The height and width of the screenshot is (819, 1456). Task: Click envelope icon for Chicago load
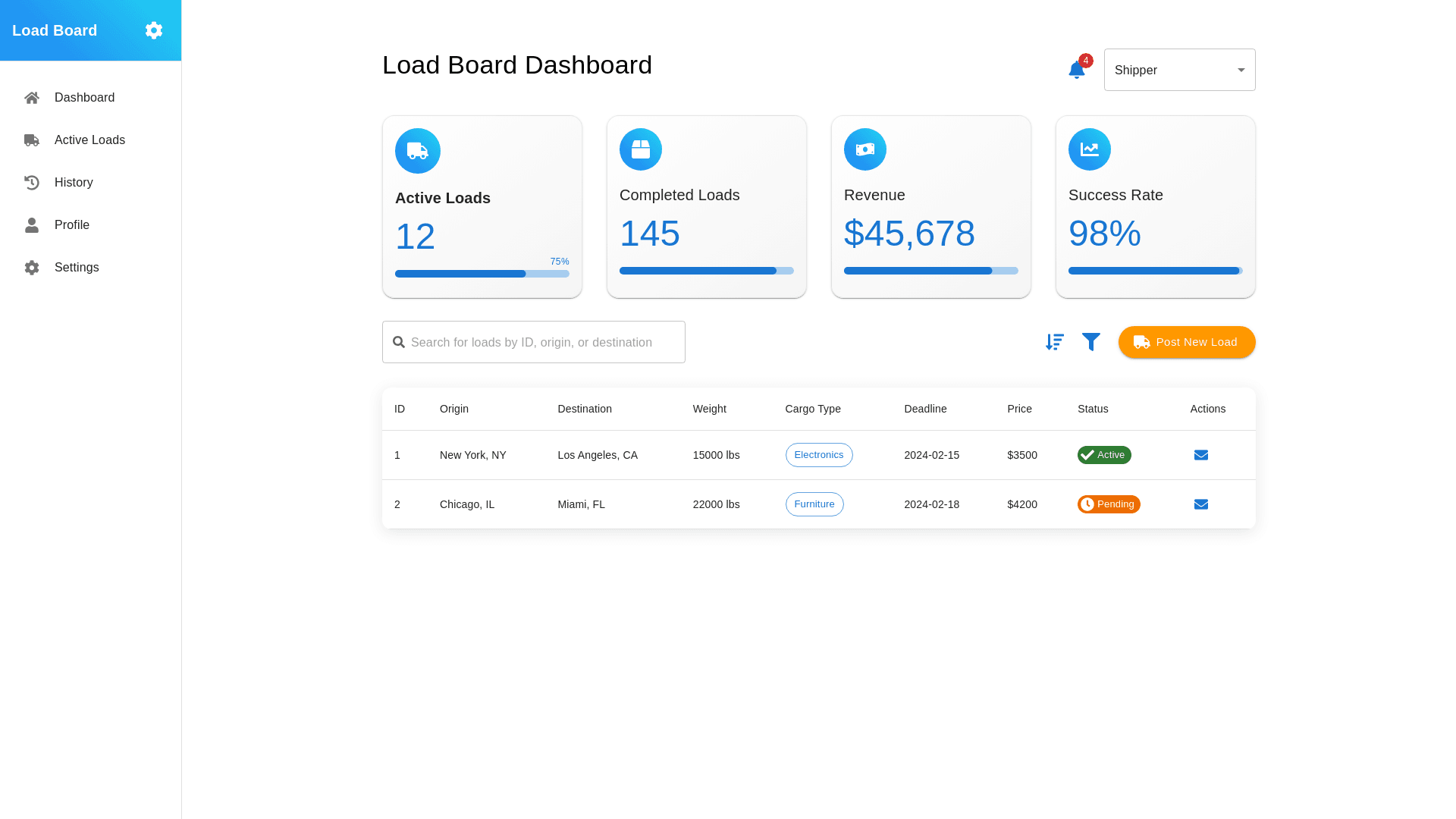[1200, 504]
